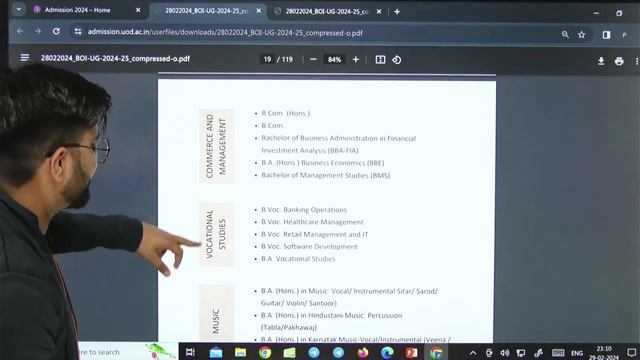640x360 pixels.
Task: Open the tab search dropdown arrow
Action: click(x=19, y=9)
